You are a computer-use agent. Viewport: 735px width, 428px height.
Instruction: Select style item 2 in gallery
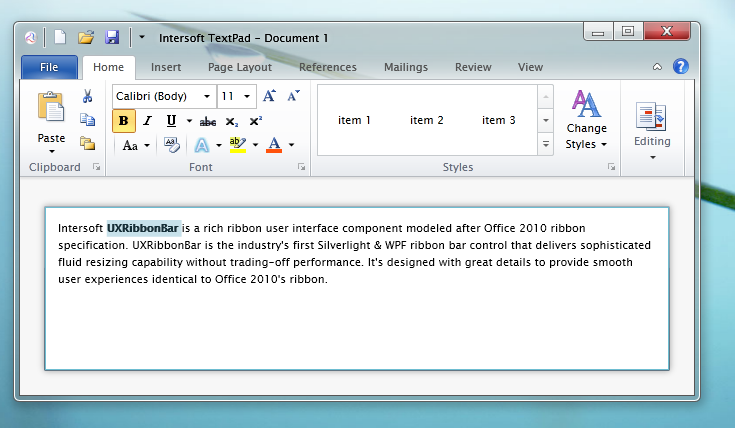pos(427,120)
